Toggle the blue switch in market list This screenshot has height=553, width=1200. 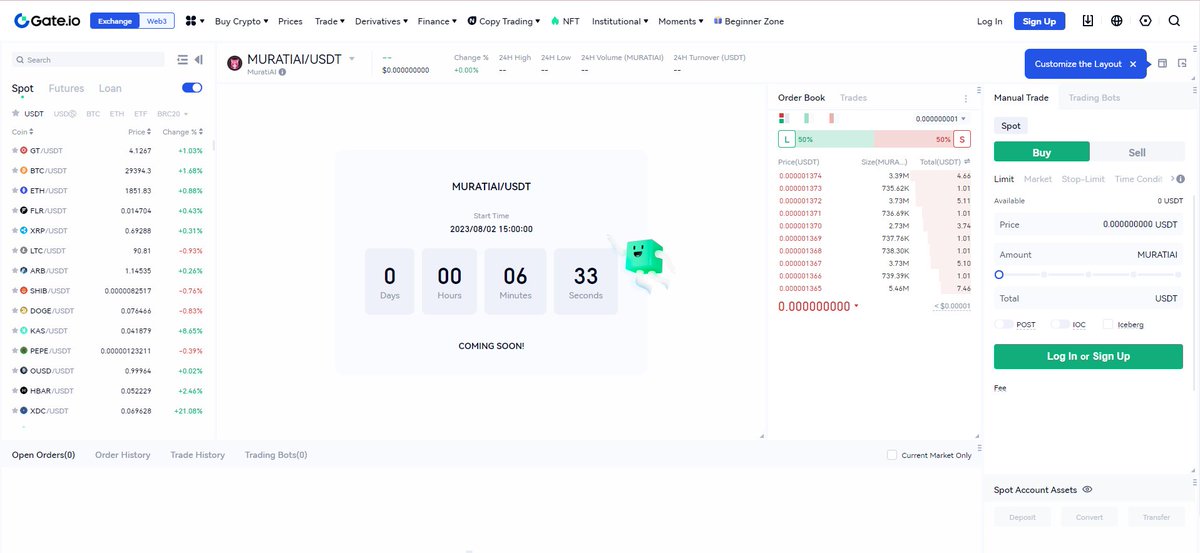192,88
